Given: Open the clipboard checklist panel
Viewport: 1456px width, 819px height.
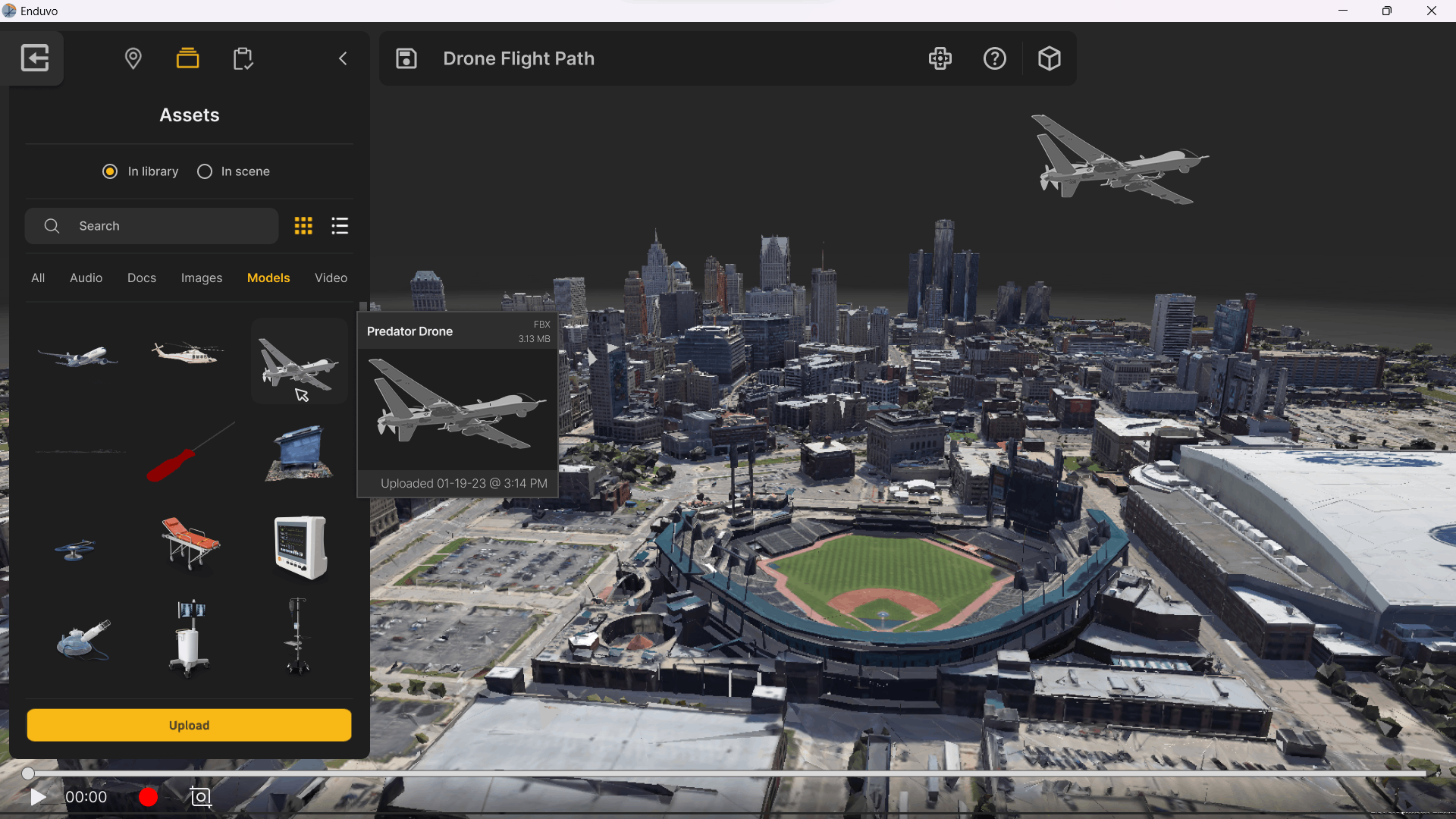Looking at the screenshot, I should [x=243, y=58].
